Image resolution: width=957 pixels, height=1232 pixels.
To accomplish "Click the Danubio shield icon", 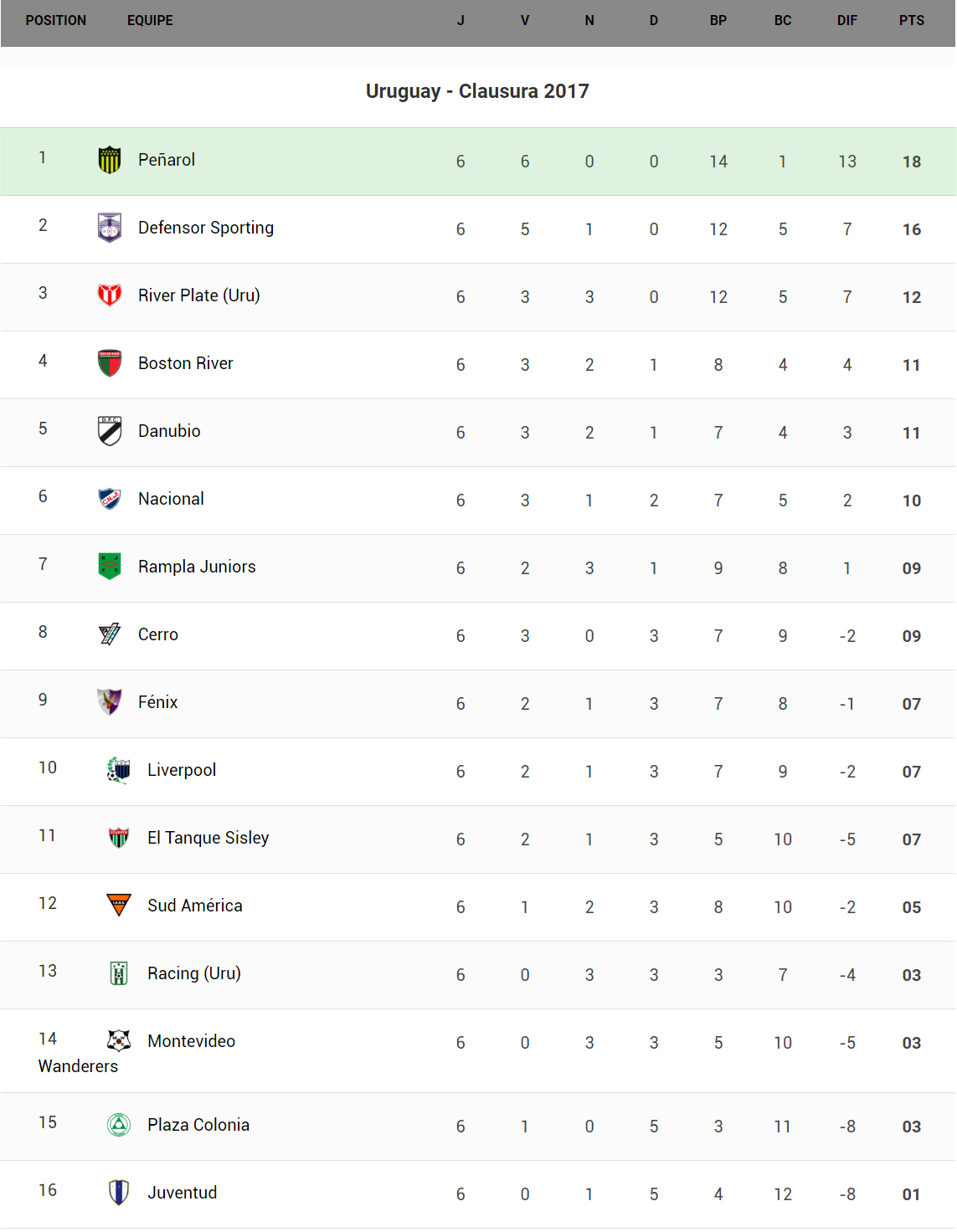I will click(x=110, y=431).
